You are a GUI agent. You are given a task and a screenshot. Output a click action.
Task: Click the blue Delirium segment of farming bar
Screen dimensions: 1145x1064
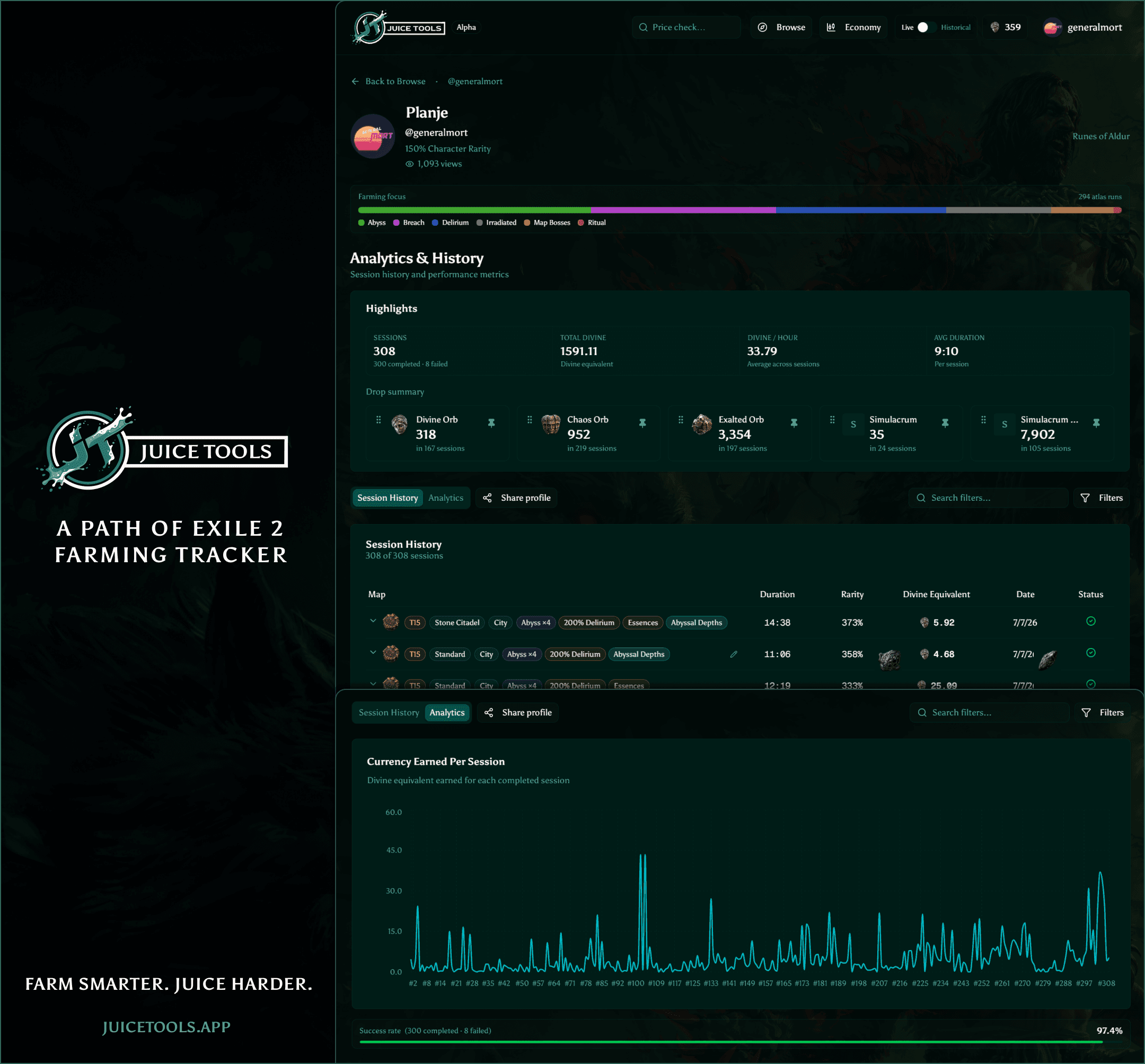[860, 210]
